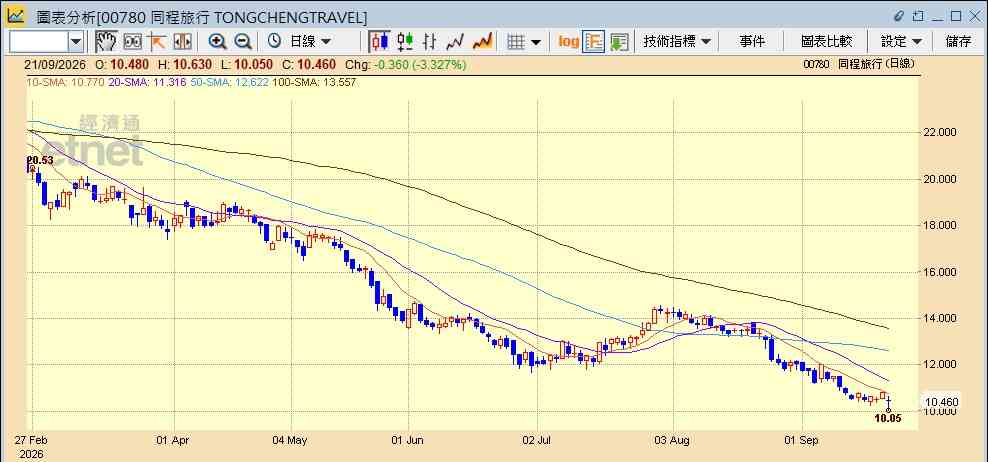Click the 04 May date axis label
This screenshot has width=988, height=462.
(290, 441)
